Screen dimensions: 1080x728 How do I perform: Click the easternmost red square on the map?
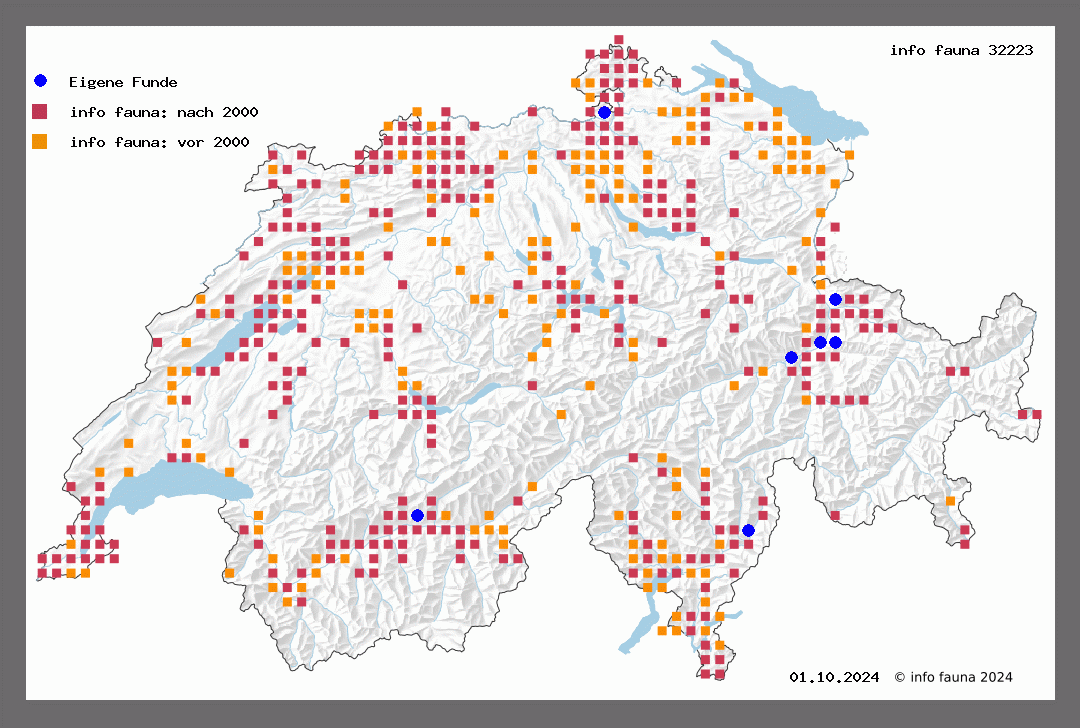(x=1037, y=414)
